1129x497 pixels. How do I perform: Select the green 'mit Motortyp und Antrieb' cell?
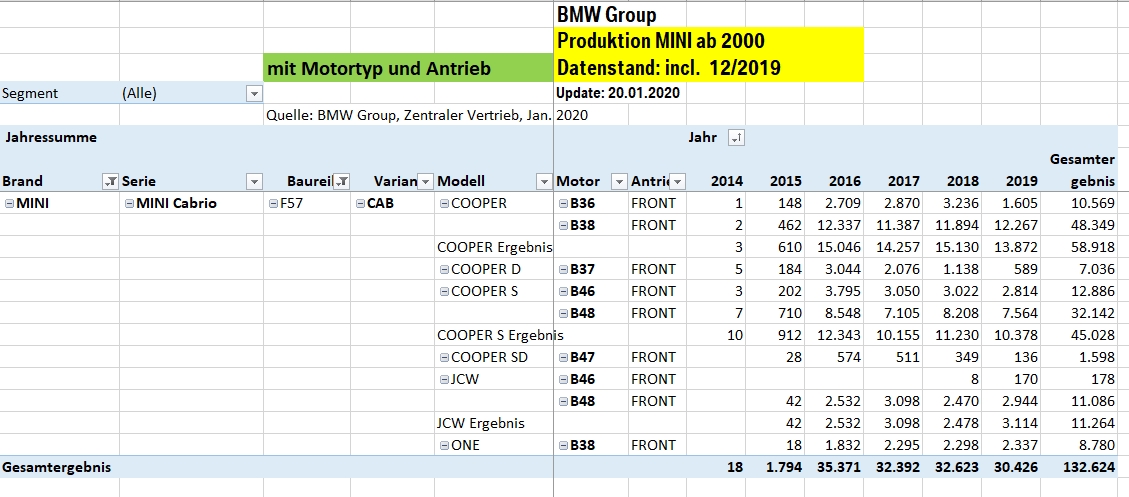[x=408, y=68]
